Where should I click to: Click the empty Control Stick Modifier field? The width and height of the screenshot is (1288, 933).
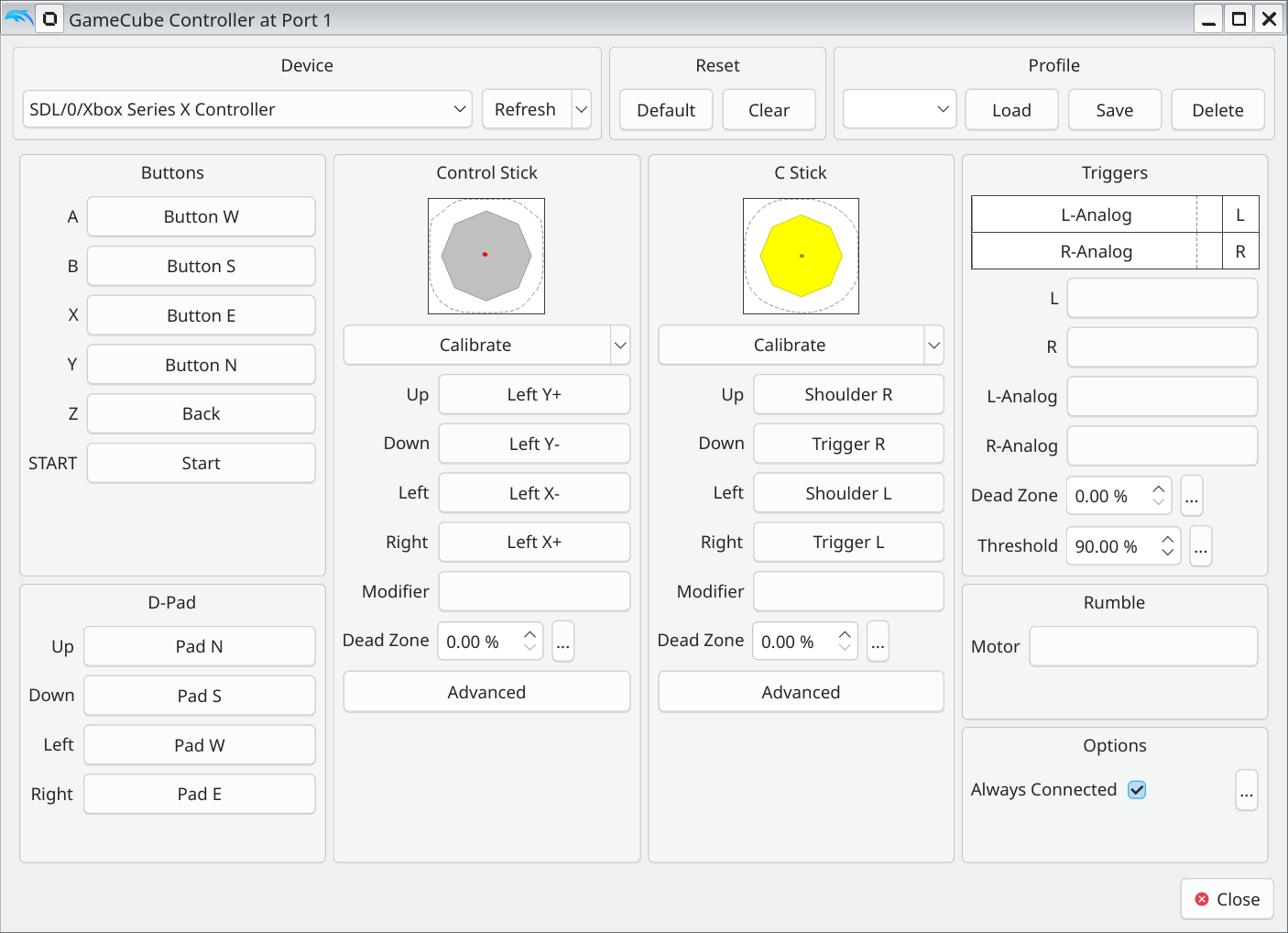(534, 591)
